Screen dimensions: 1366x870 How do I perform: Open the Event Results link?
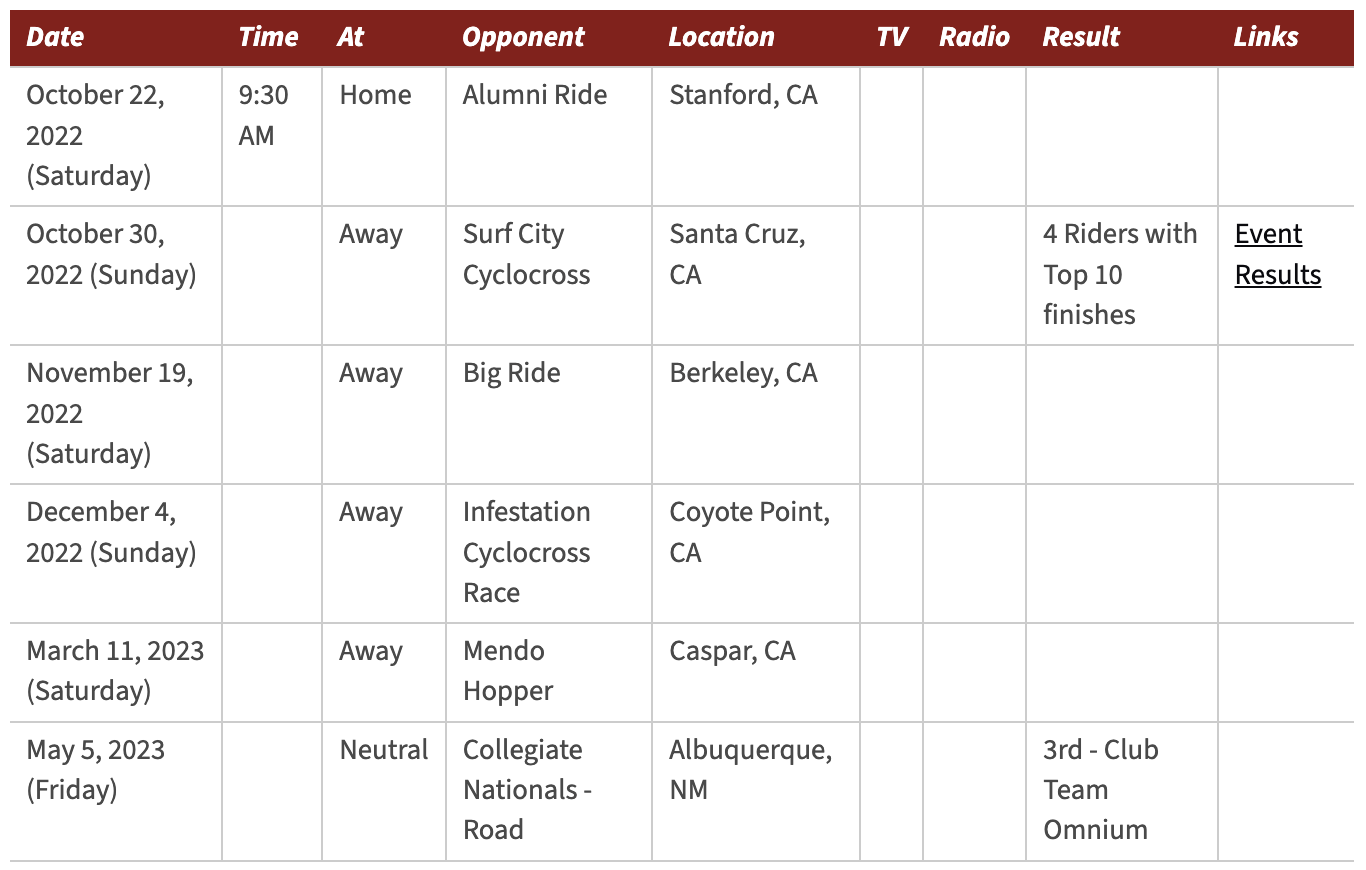click(1278, 254)
